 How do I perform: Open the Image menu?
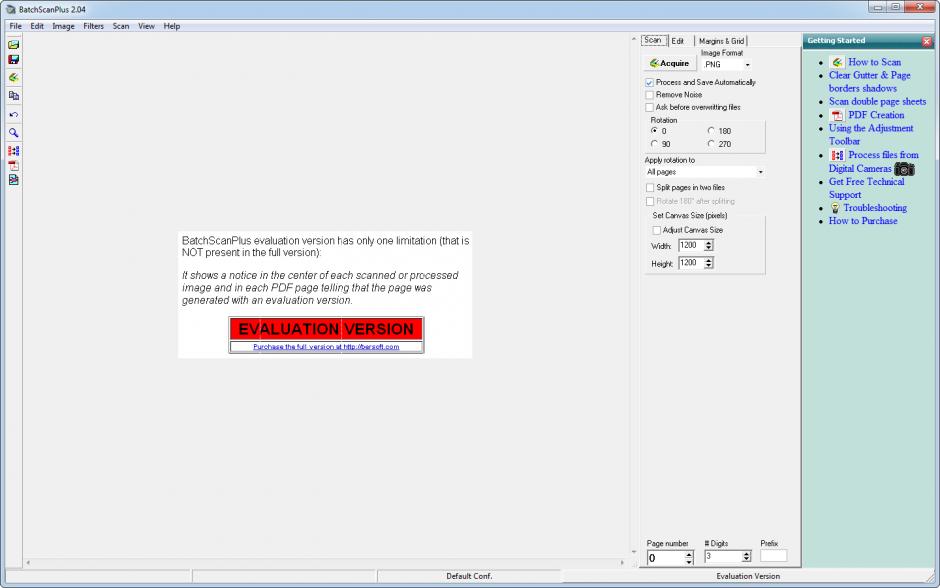click(63, 26)
